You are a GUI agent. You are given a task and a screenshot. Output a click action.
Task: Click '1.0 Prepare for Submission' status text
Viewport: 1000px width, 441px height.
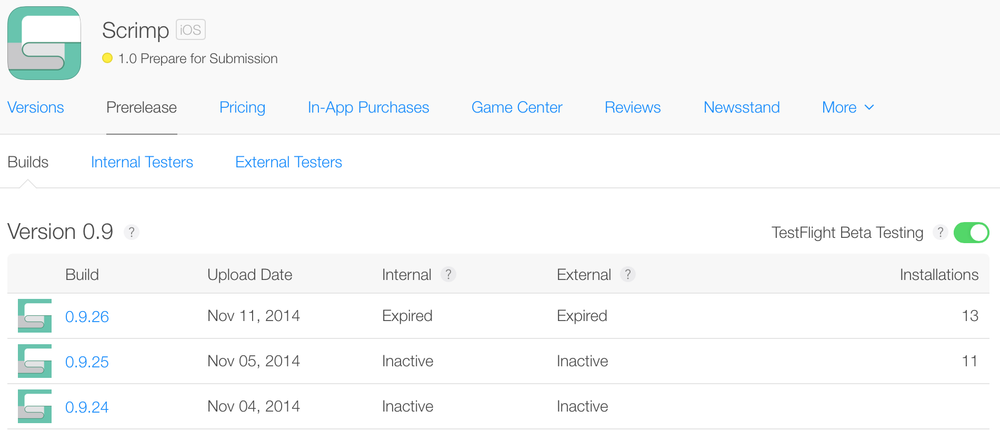coord(198,59)
